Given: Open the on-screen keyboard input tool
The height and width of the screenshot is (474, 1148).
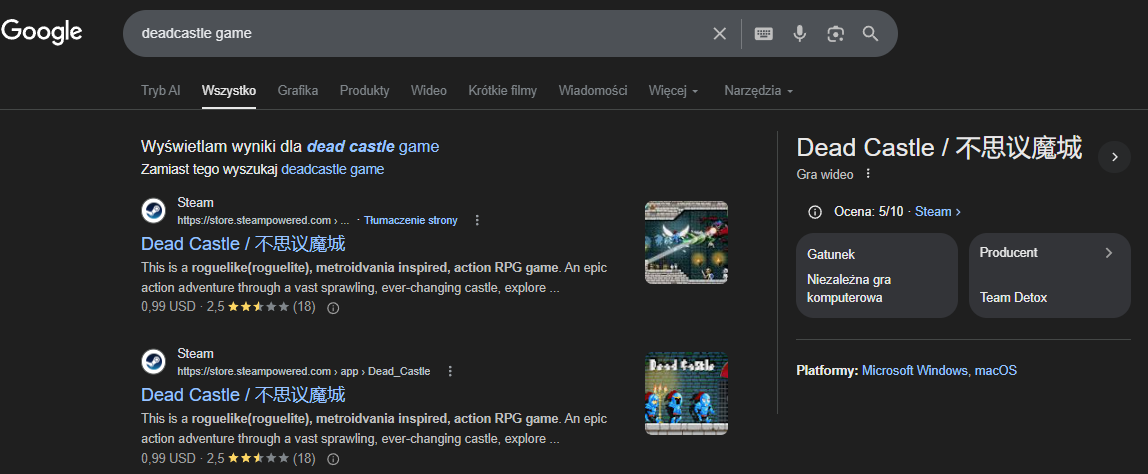Looking at the screenshot, I should point(764,33).
